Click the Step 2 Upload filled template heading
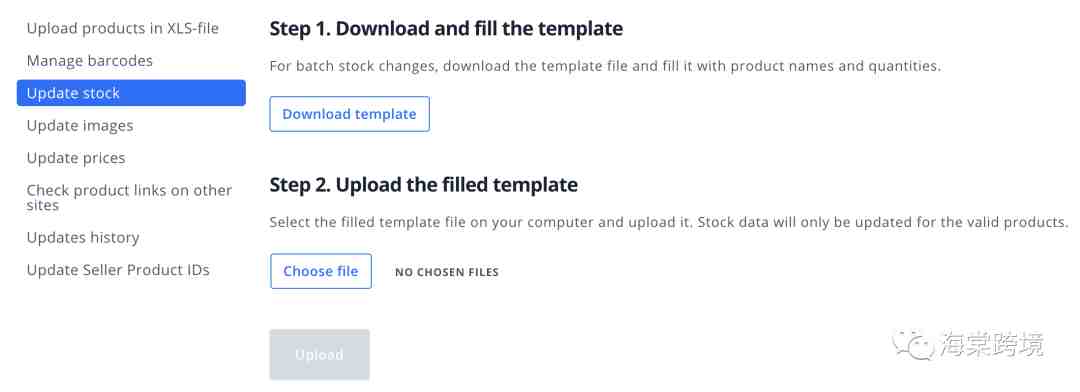The height and width of the screenshot is (392, 1080). click(x=424, y=185)
